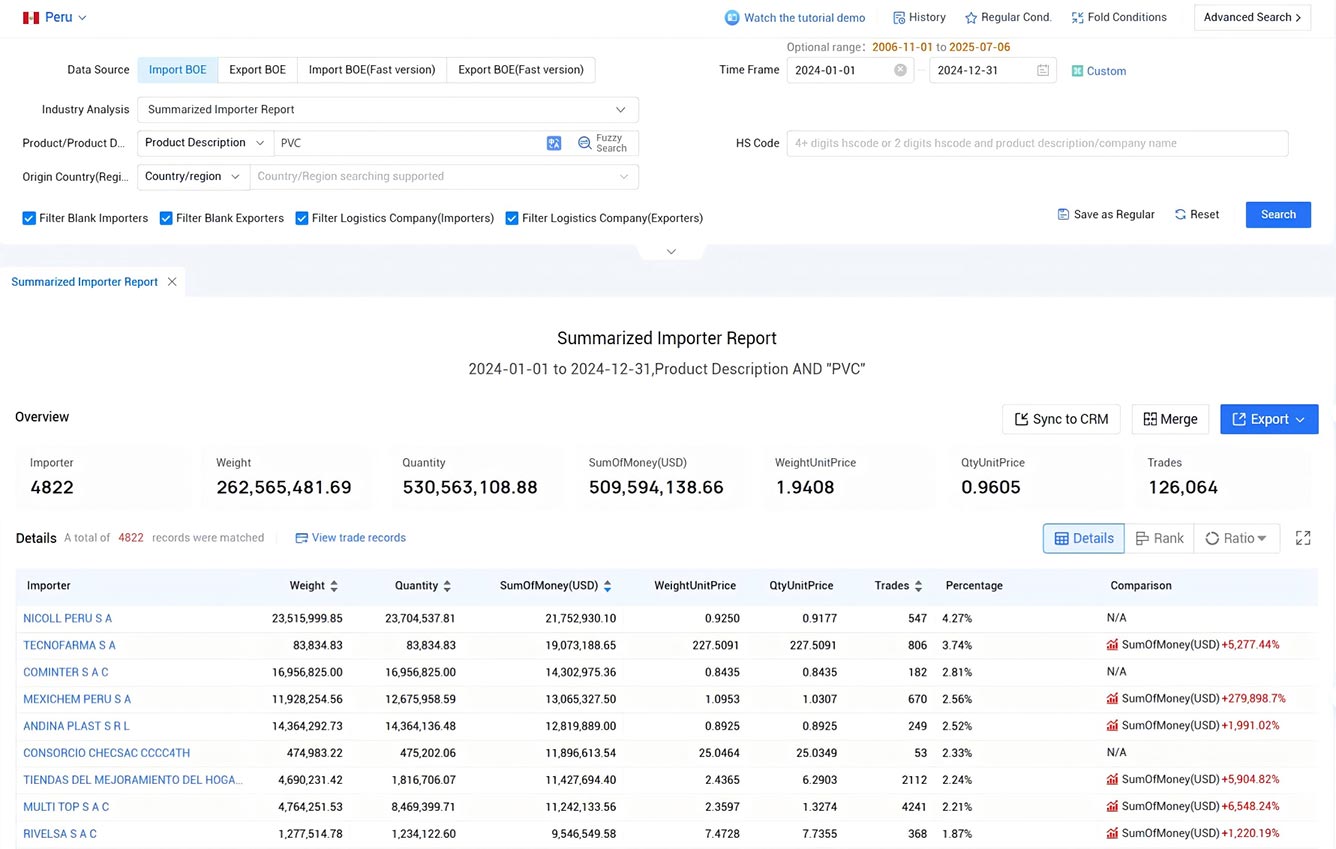Select Import BOE data source
The width and height of the screenshot is (1336, 849).
click(178, 70)
